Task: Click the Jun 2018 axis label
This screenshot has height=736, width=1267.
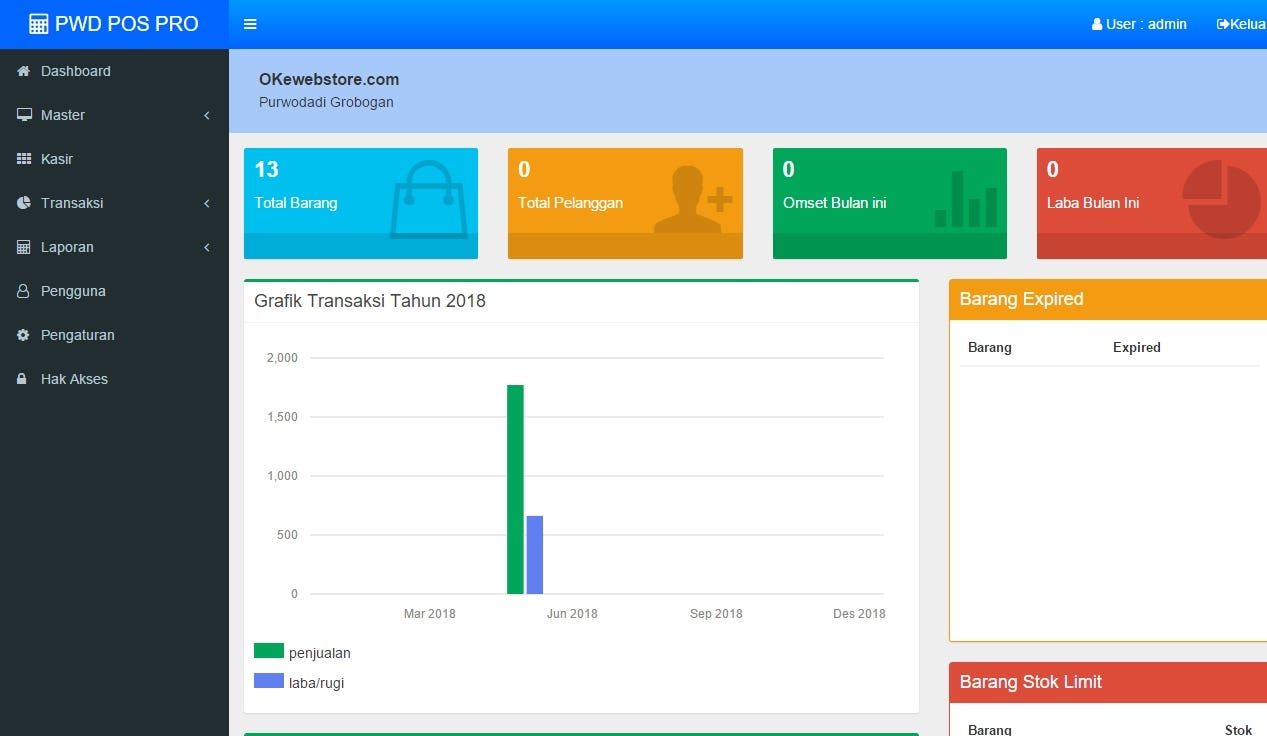Action: click(572, 613)
